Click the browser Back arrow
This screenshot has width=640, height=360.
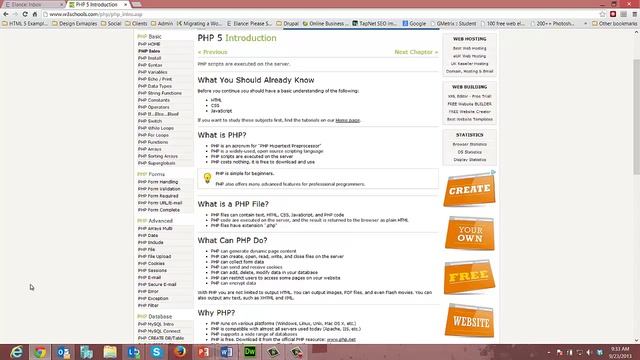6,14
